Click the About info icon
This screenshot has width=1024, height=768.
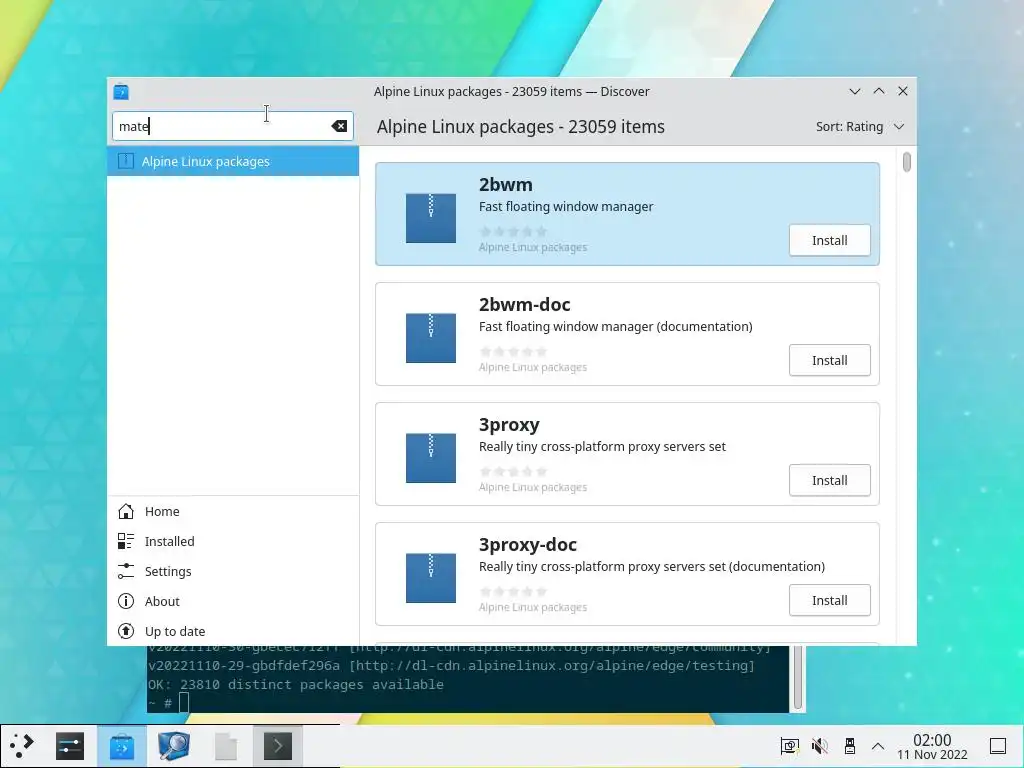click(125, 601)
